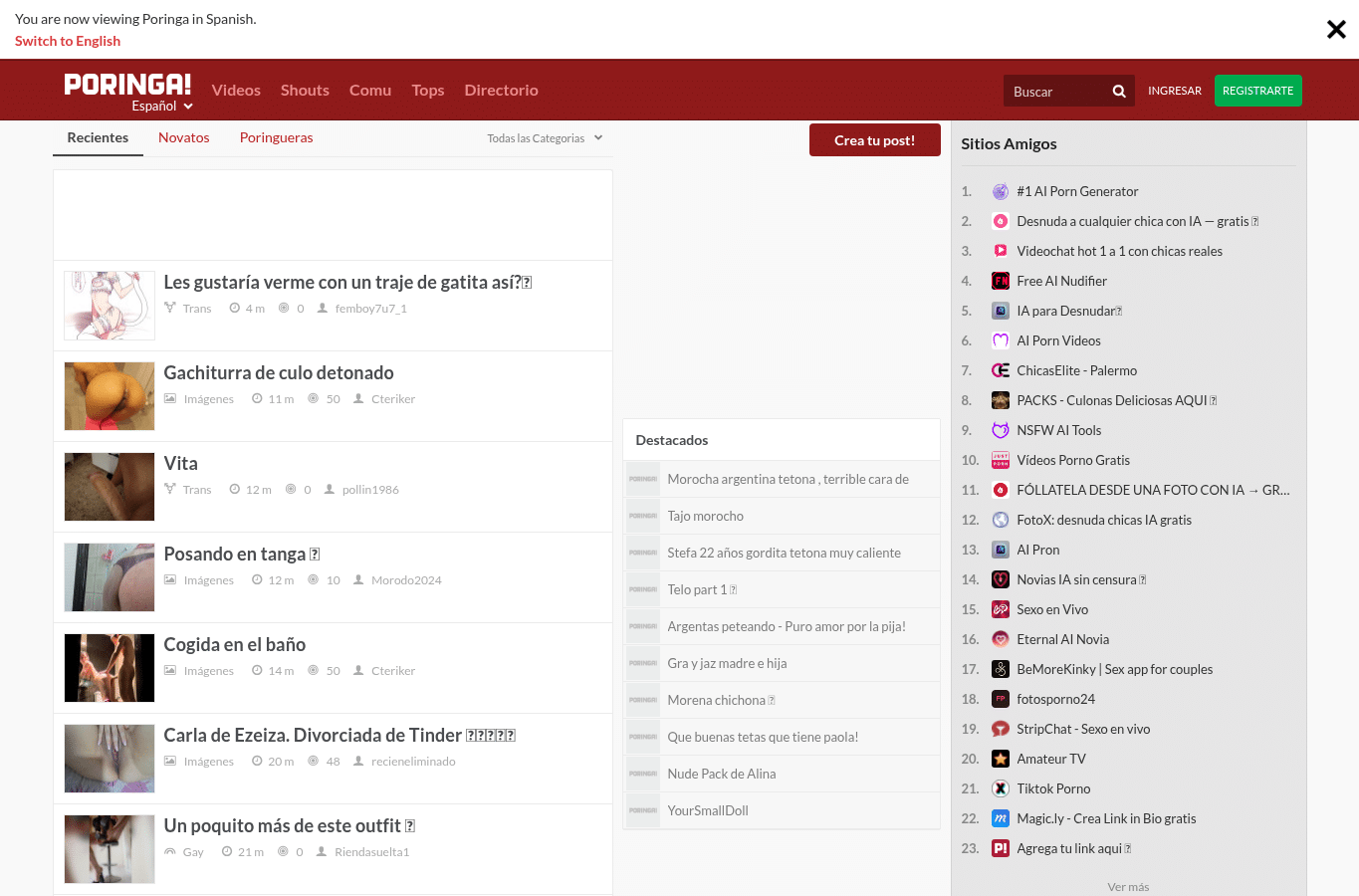Focus the Buscar search field
This screenshot has height=896, width=1359.
tap(1056, 92)
